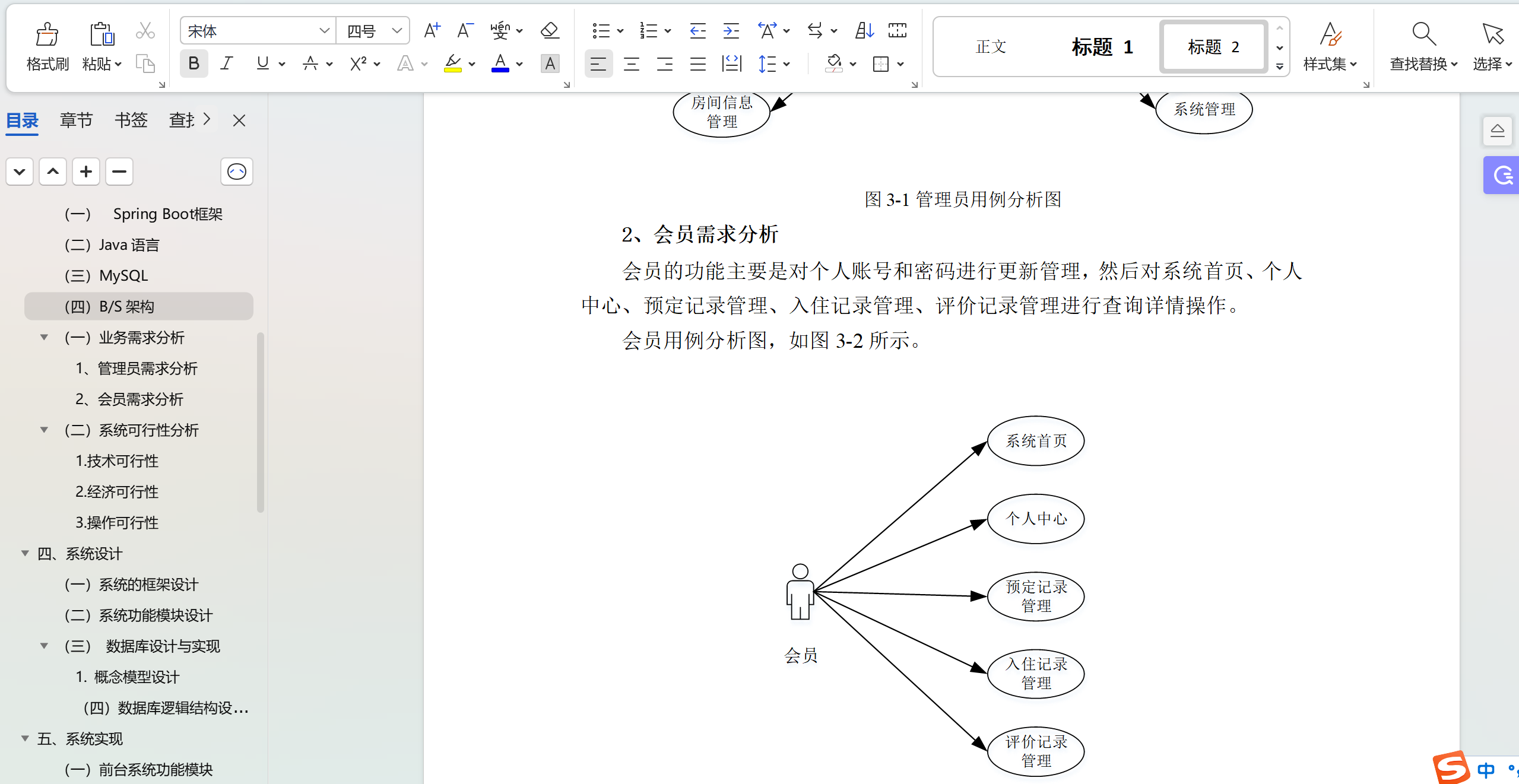The height and width of the screenshot is (784, 1519).
Task: Toggle bold formatting
Action: click(194, 64)
